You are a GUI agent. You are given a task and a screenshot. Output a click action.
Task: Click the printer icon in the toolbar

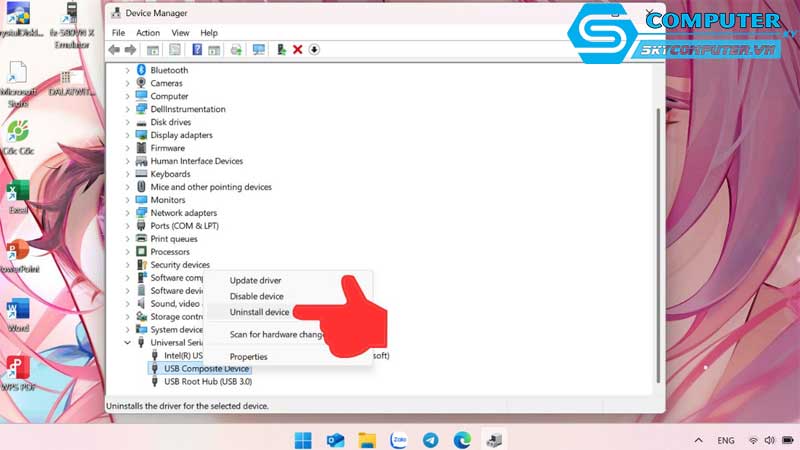(x=236, y=49)
